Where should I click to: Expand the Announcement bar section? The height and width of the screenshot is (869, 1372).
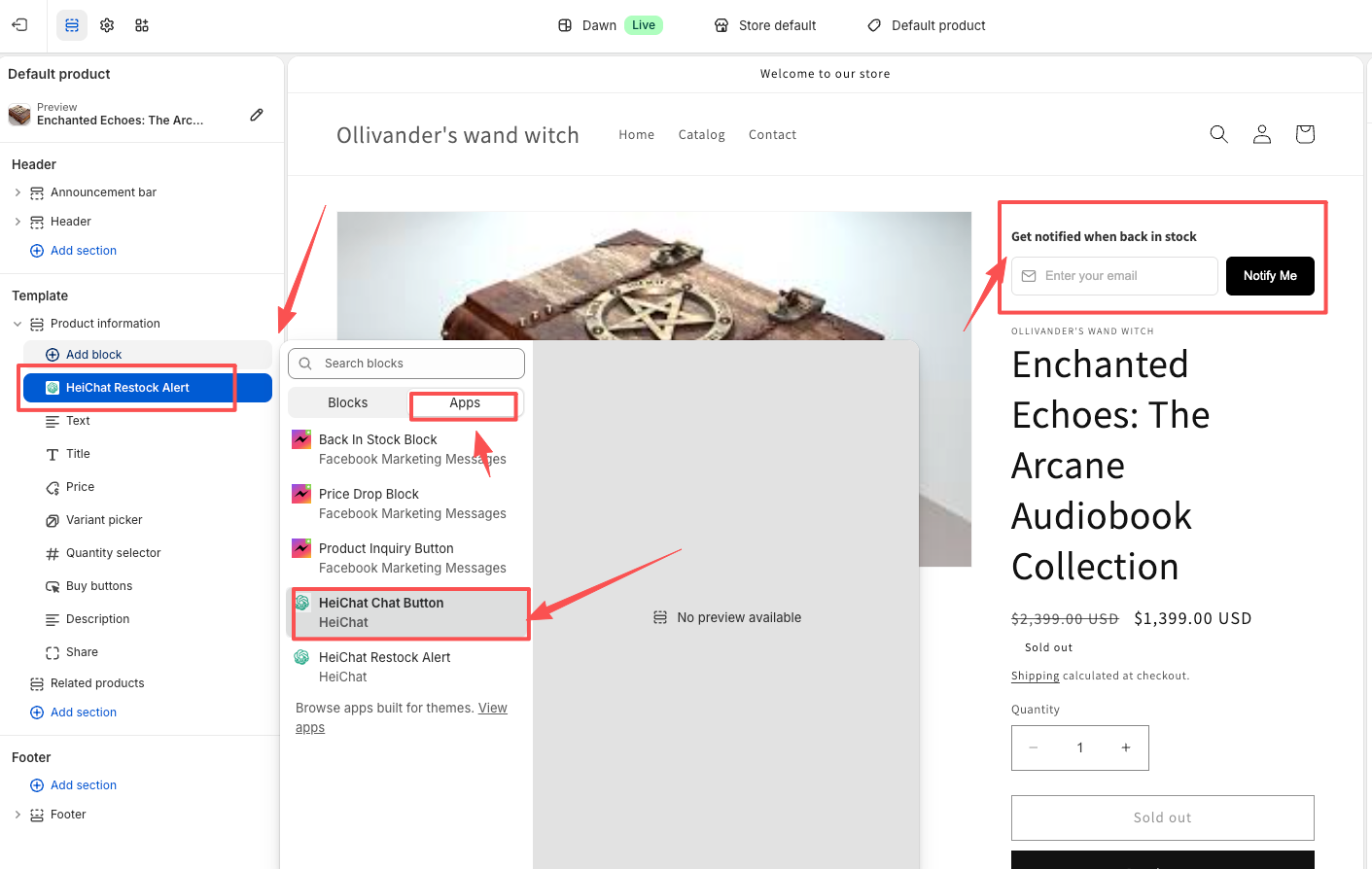[18, 192]
